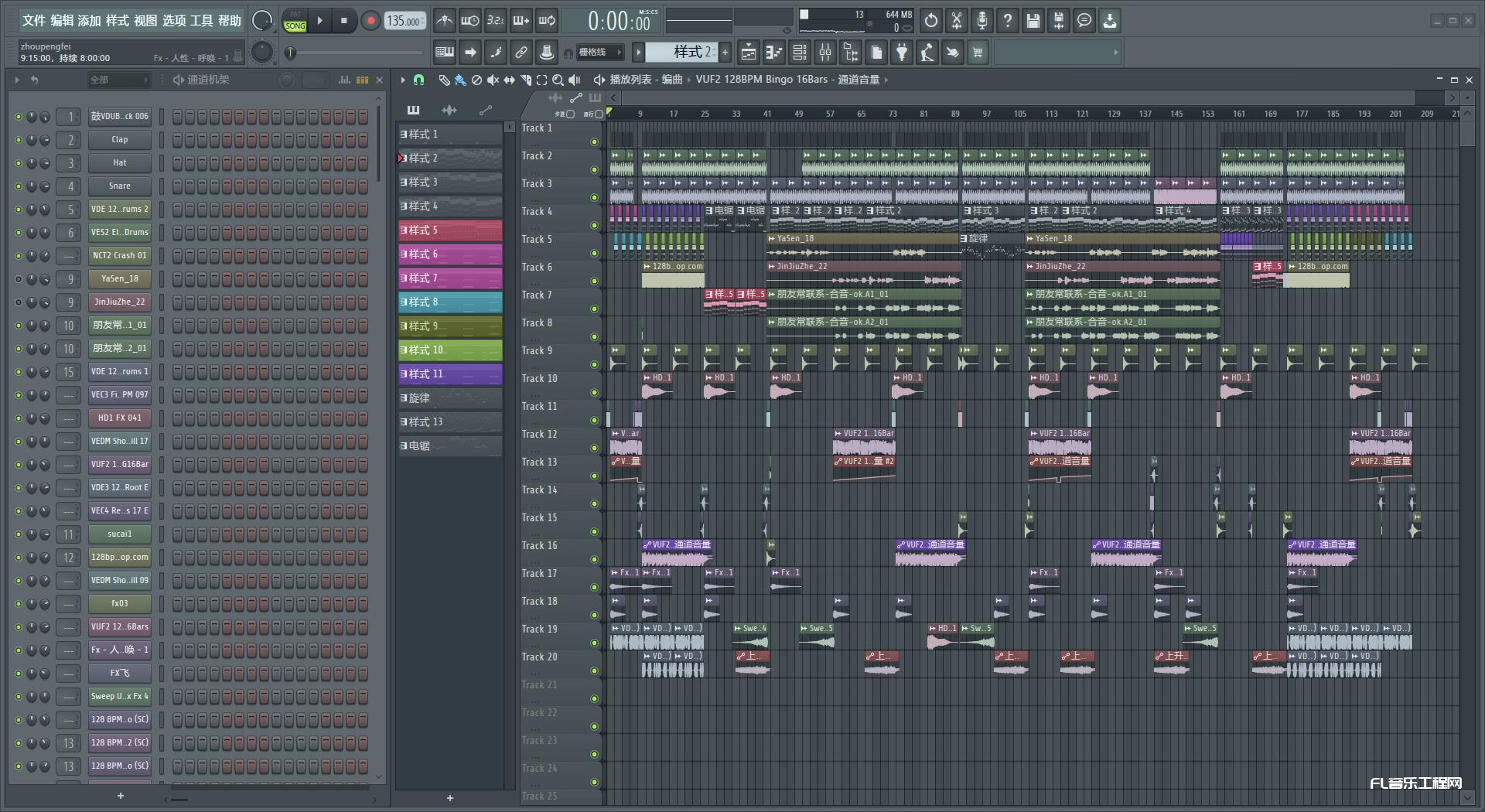The width and height of the screenshot is (1485, 812).
Task: Open the 样式 menu in menu bar
Action: pyautogui.click(x=118, y=21)
